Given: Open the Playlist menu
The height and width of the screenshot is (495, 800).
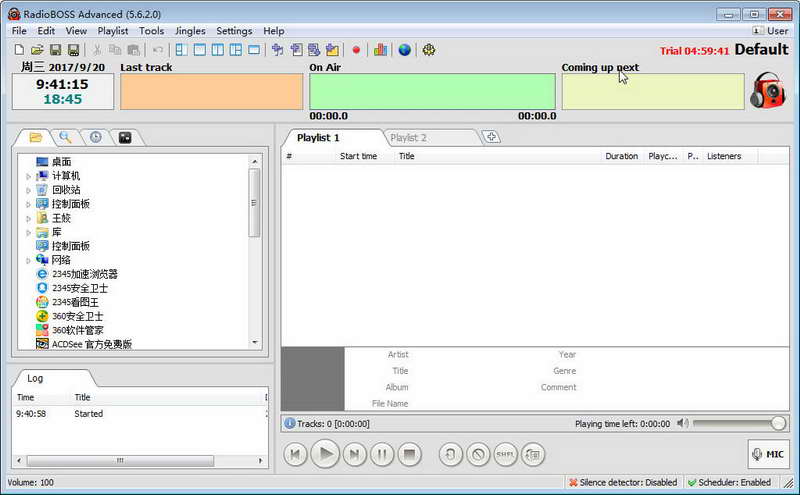Looking at the screenshot, I should [113, 31].
